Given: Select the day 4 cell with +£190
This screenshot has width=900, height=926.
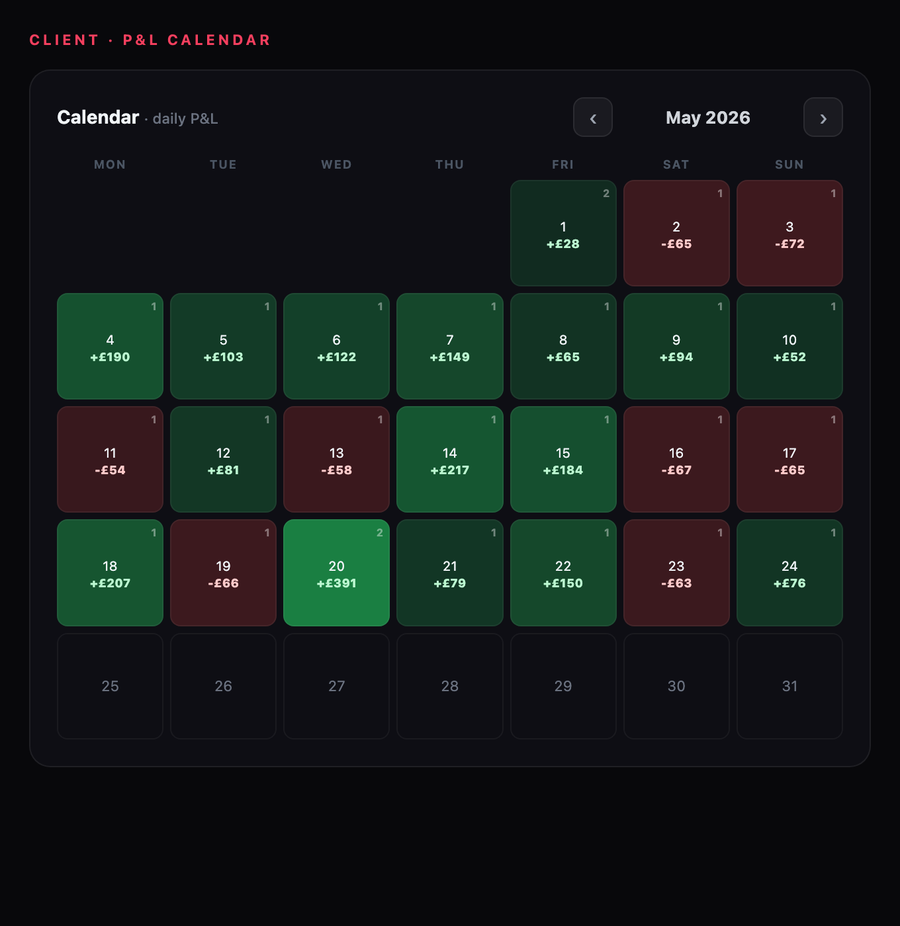Looking at the screenshot, I should (110, 346).
